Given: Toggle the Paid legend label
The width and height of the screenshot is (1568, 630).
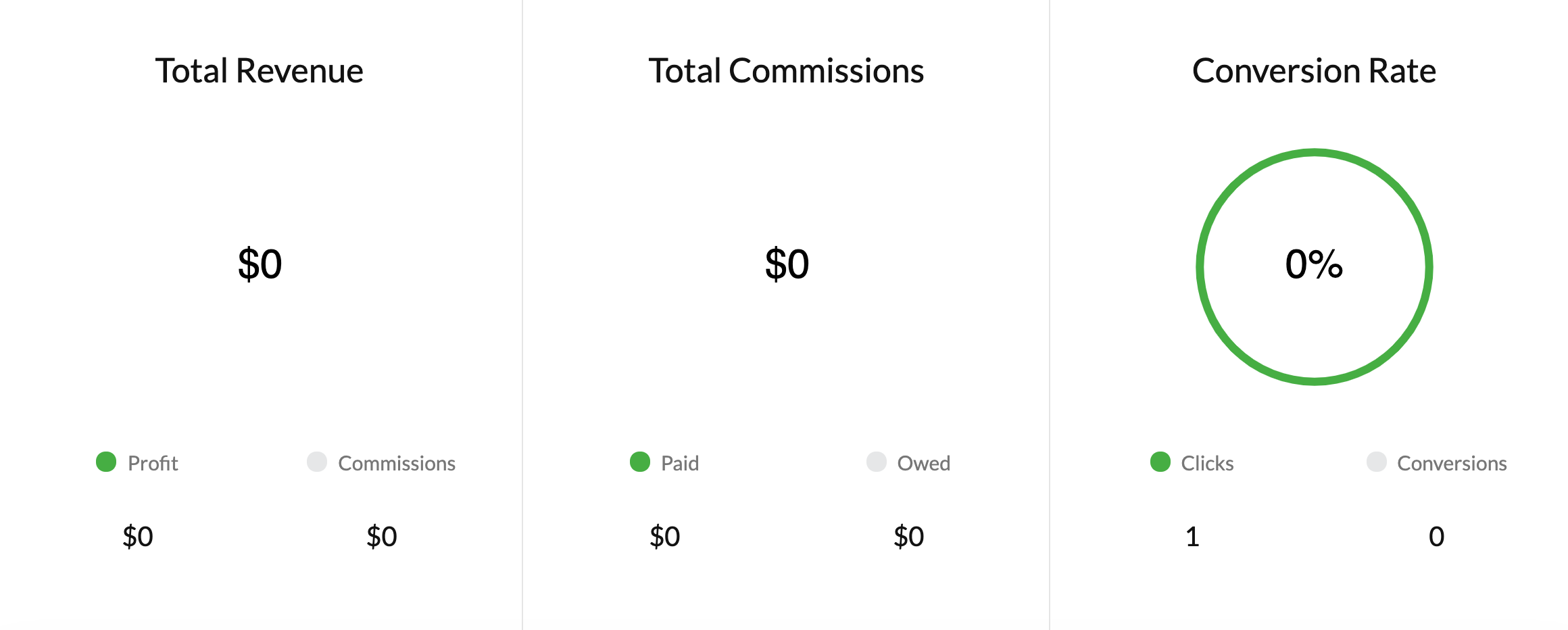Looking at the screenshot, I should [680, 463].
